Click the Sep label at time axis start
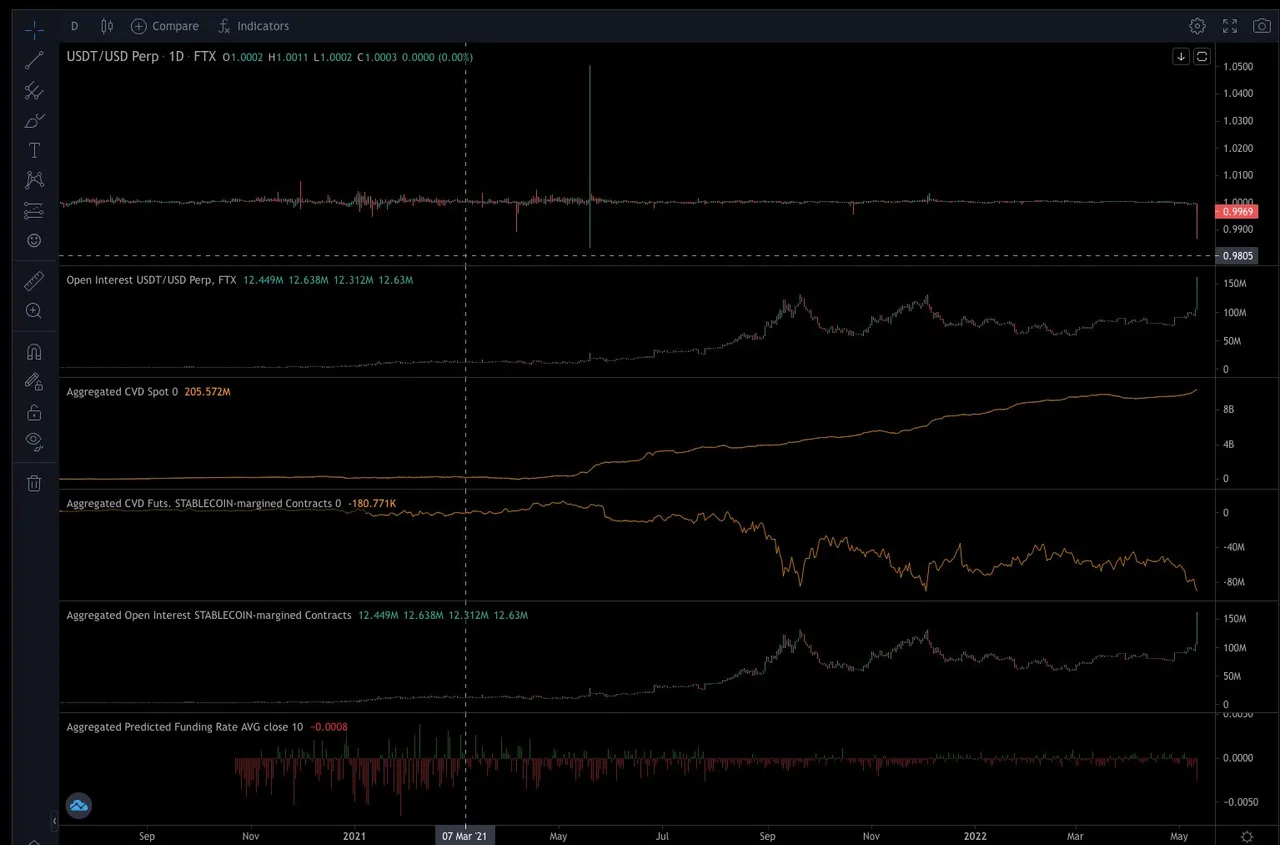The image size is (1280, 845). [x=146, y=836]
